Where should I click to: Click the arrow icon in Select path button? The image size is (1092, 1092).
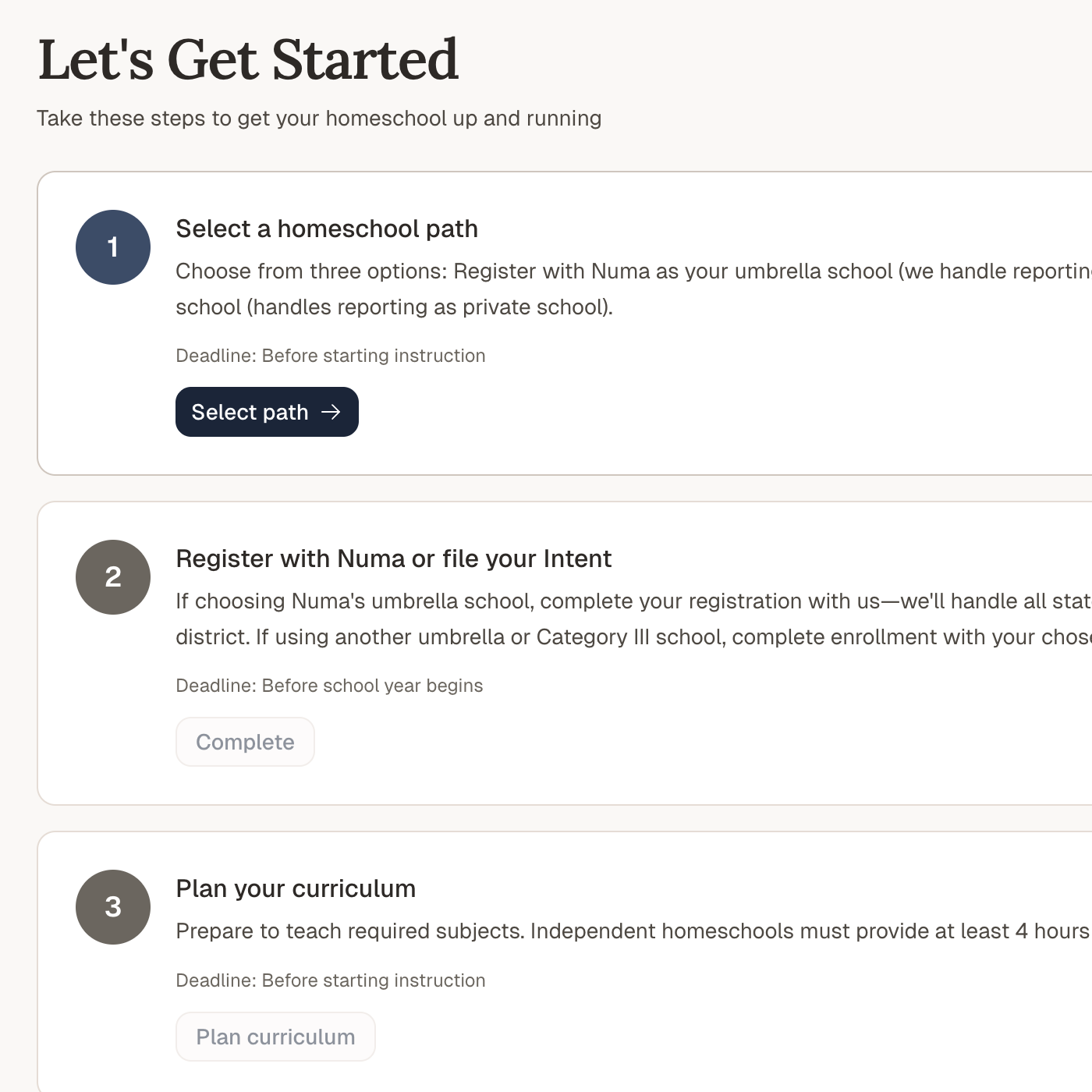[x=331, y=412]
